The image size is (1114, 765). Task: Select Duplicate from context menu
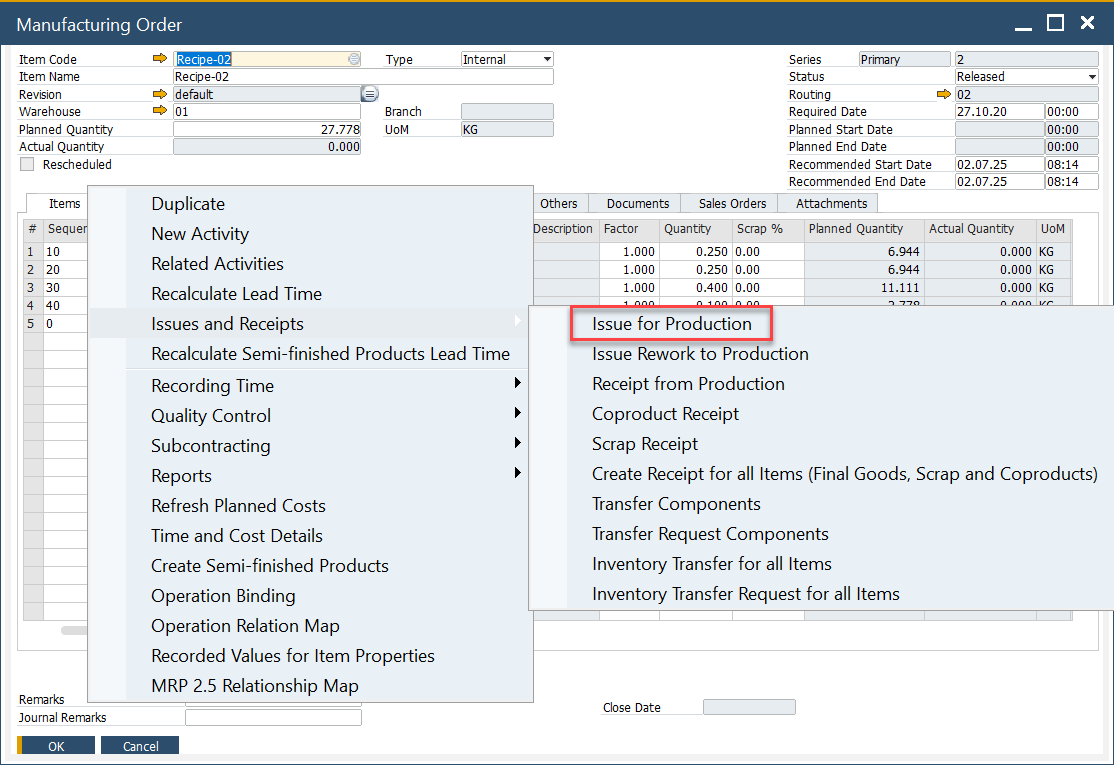tap(188, 204)
